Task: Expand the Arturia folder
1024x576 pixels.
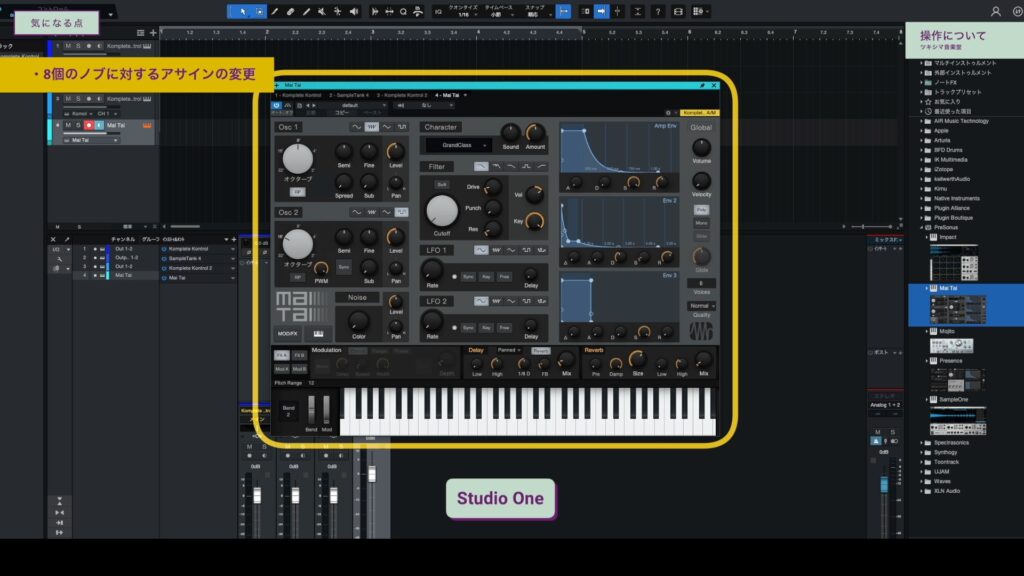Action: [922, 140]
